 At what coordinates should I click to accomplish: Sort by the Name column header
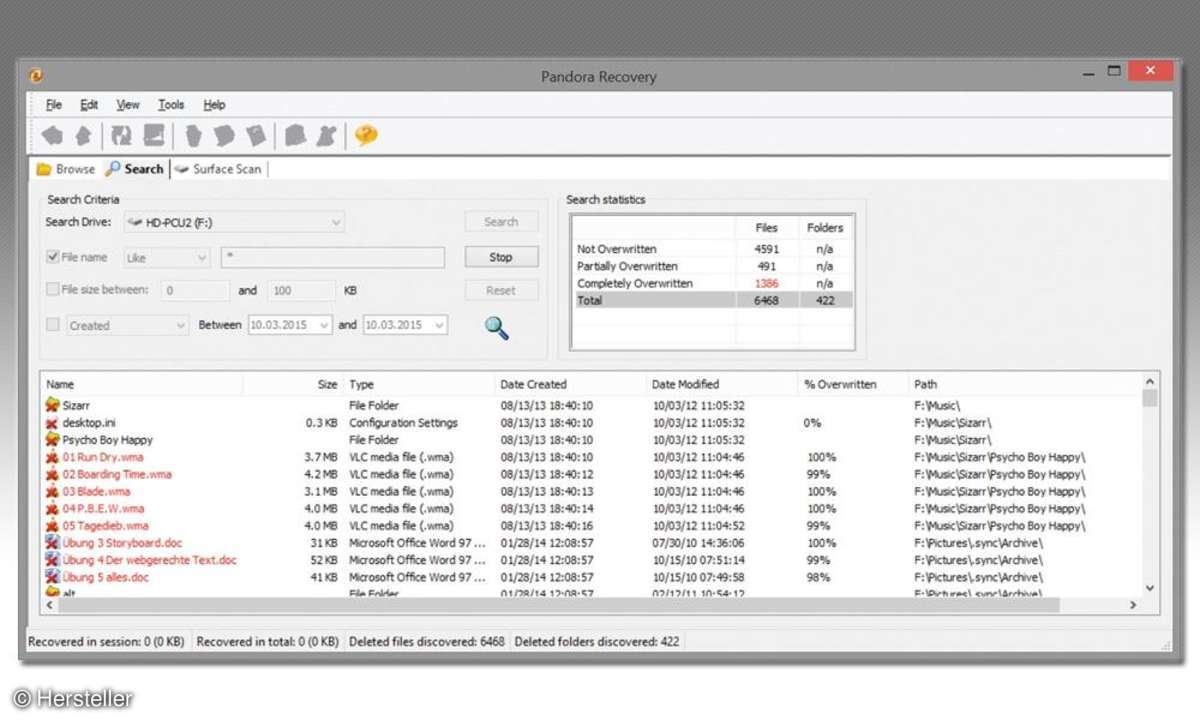pos(141,384)
